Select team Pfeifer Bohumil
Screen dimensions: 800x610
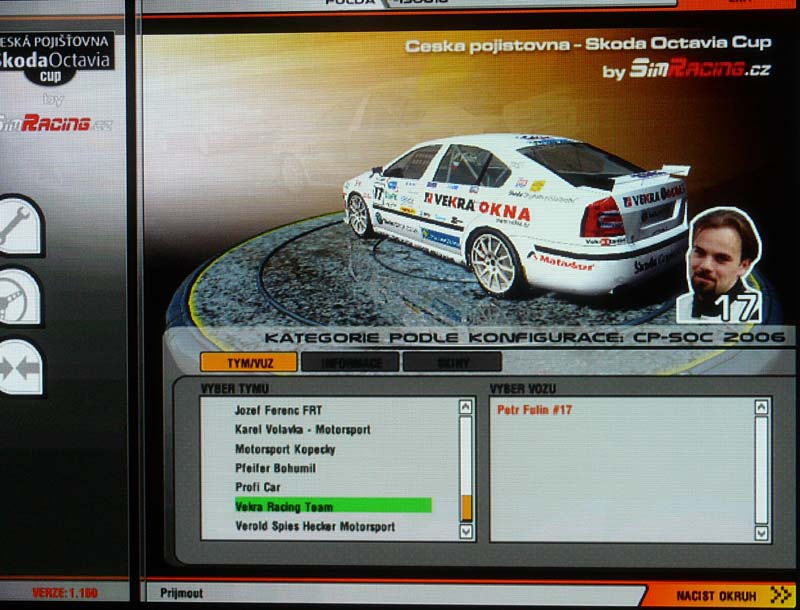tap(275, 468)
